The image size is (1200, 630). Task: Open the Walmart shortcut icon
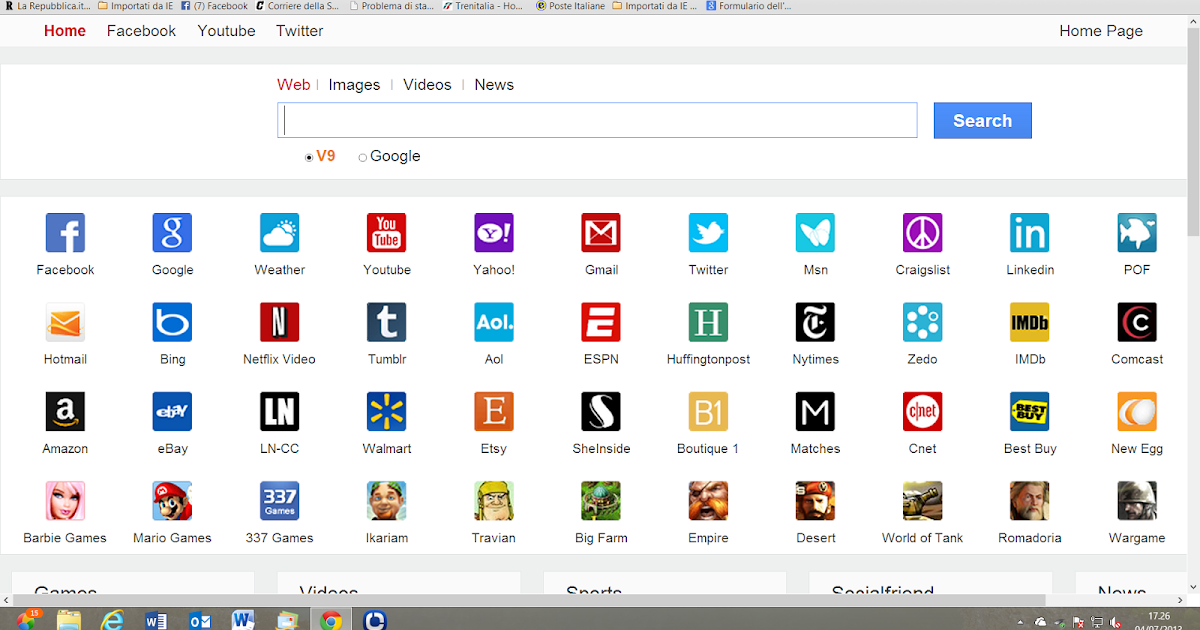tap(386, 411)
